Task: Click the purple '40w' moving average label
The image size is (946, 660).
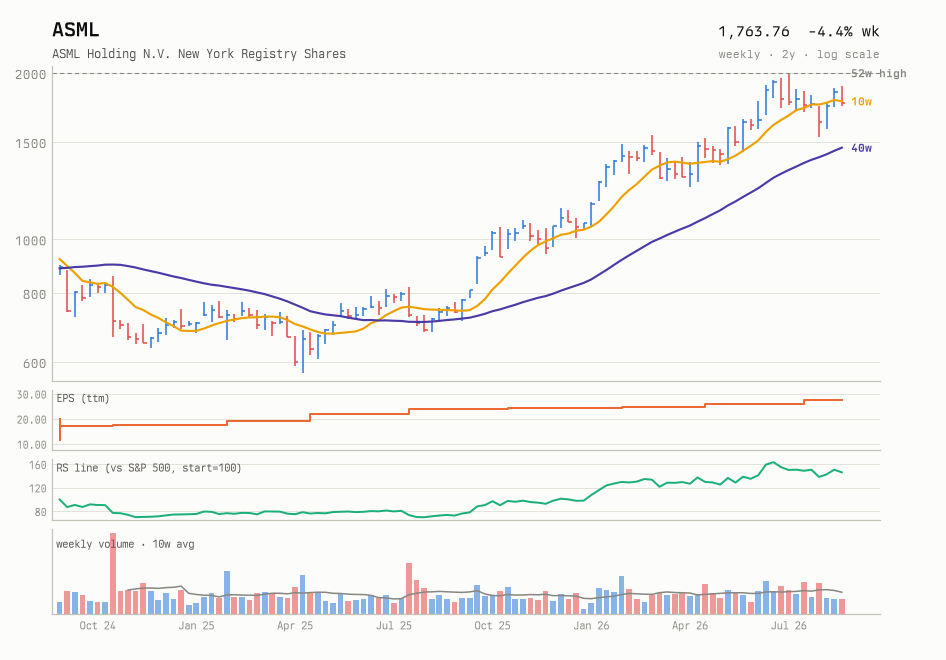Action: click(x=862, y=148)
